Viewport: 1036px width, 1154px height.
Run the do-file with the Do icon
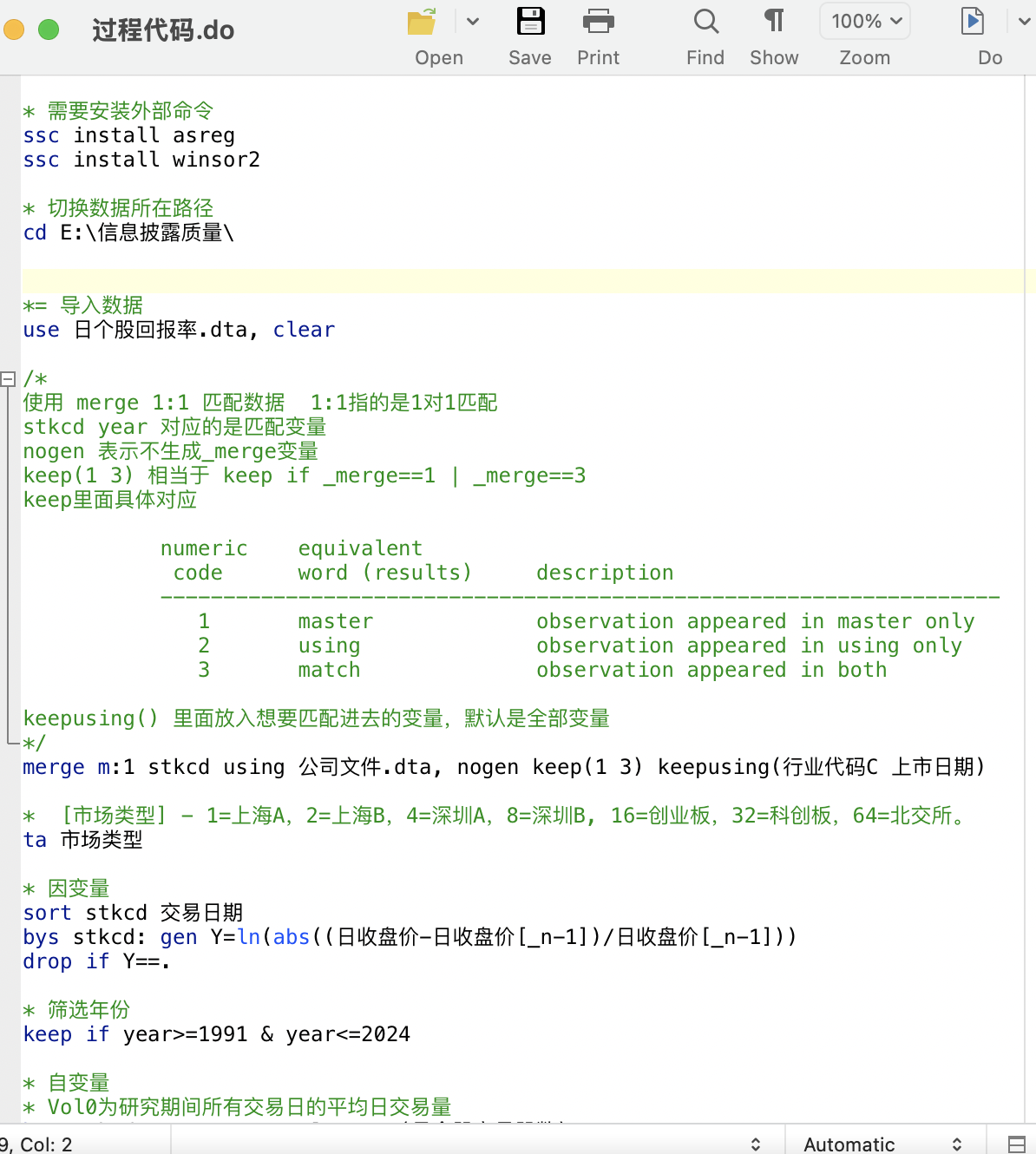click(973, 22)
